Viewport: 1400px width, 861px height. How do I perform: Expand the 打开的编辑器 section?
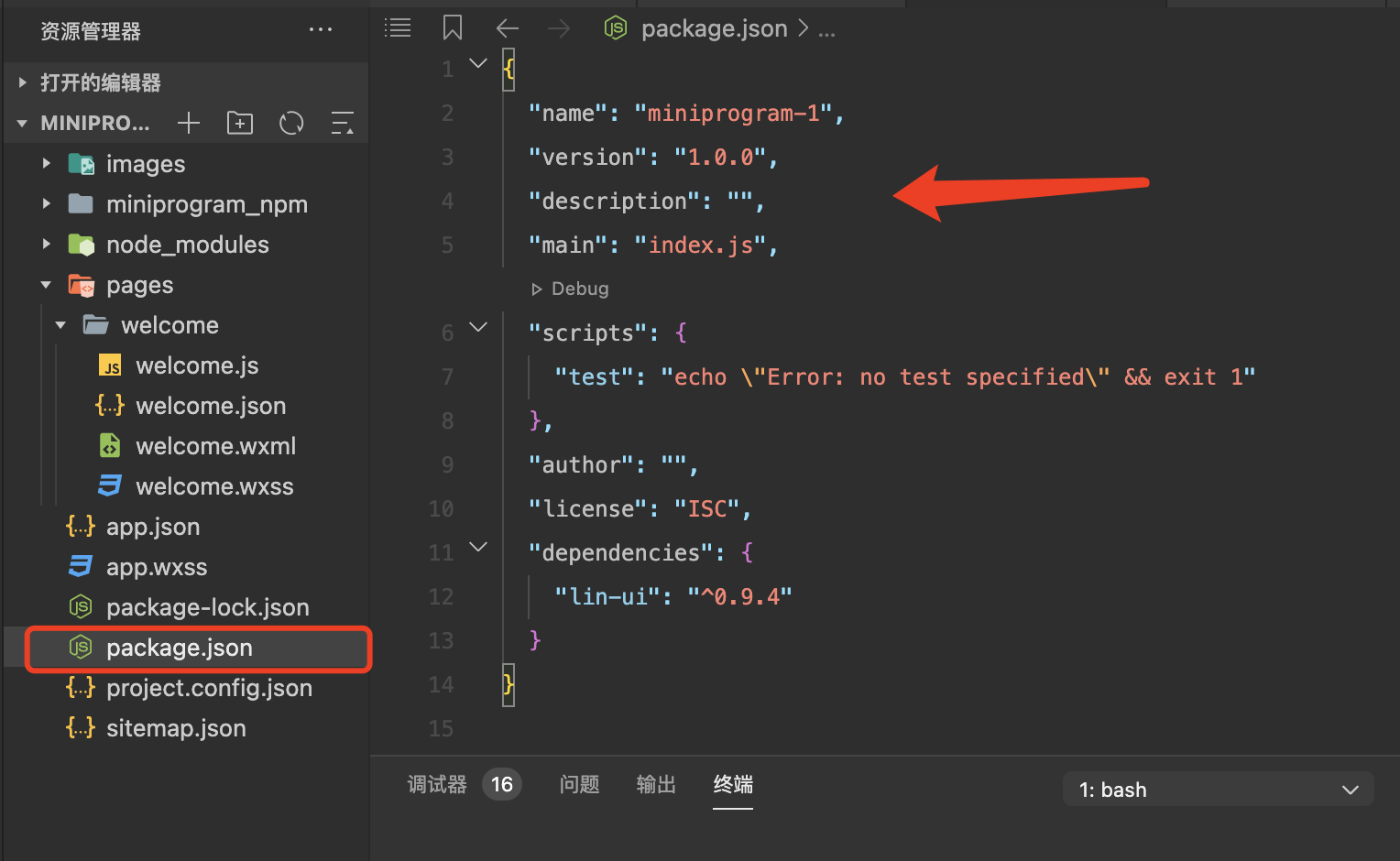tap(23, 82)
